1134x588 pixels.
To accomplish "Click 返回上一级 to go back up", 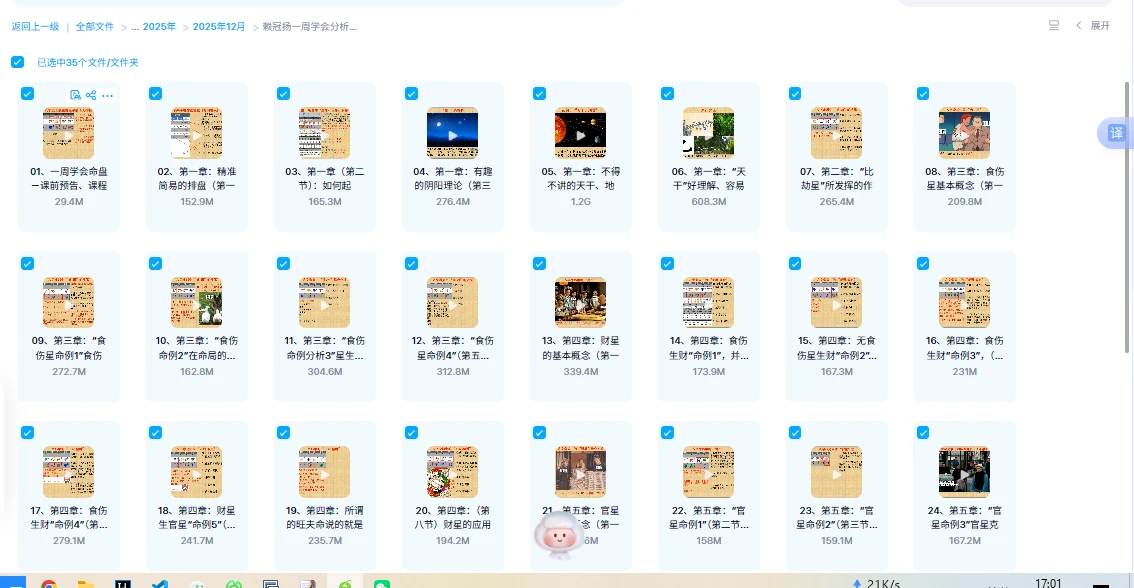I will 35,27.
